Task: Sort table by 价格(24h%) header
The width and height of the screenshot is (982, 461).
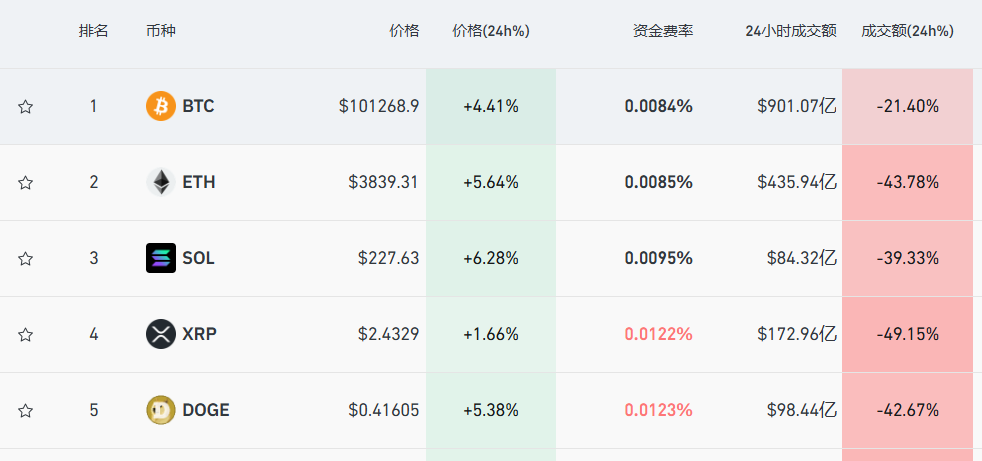Action: click(x=490, y=31)
